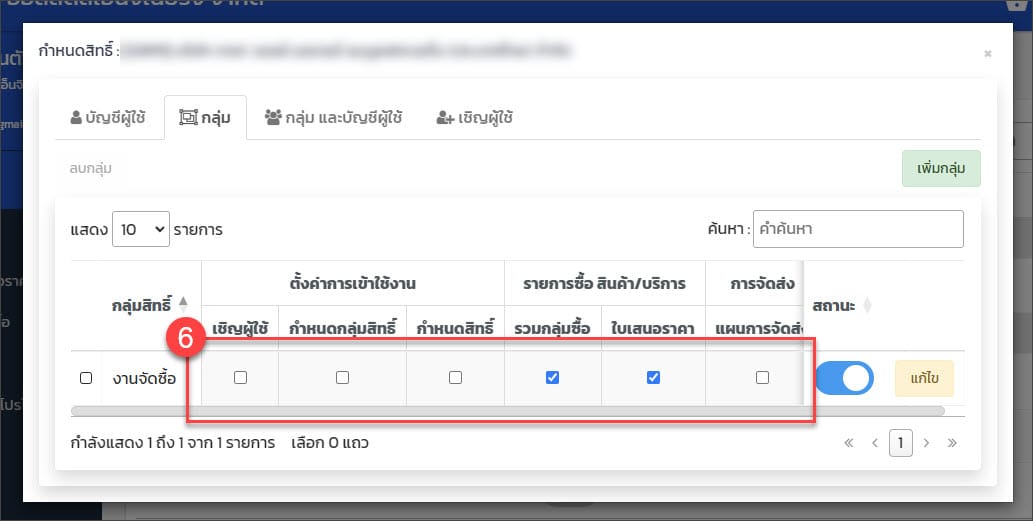Sort by the สถานะ column icon
Screen dimensions: 1033x521
pyautogui.click(x=867, y=305)
